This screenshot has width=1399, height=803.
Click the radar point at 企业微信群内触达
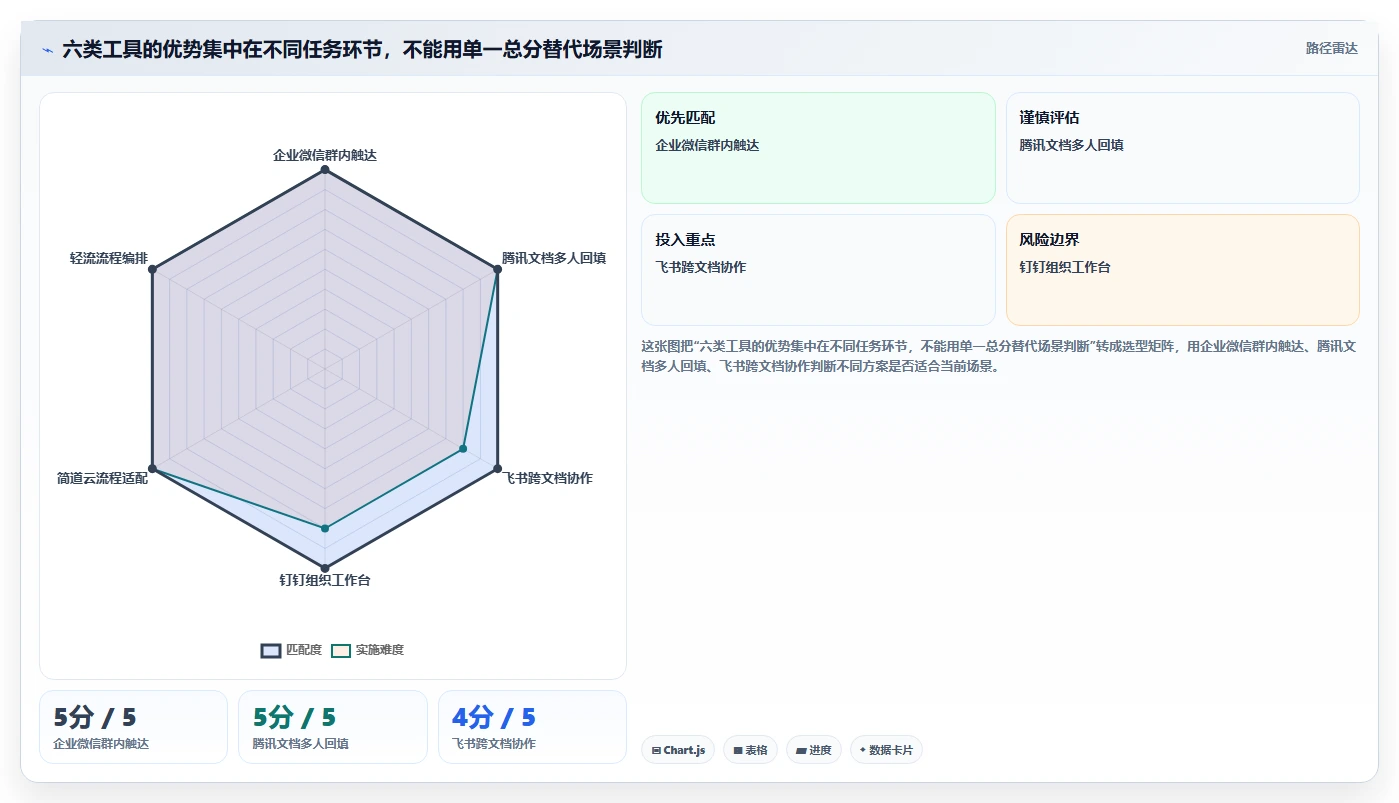pos(325,171)
